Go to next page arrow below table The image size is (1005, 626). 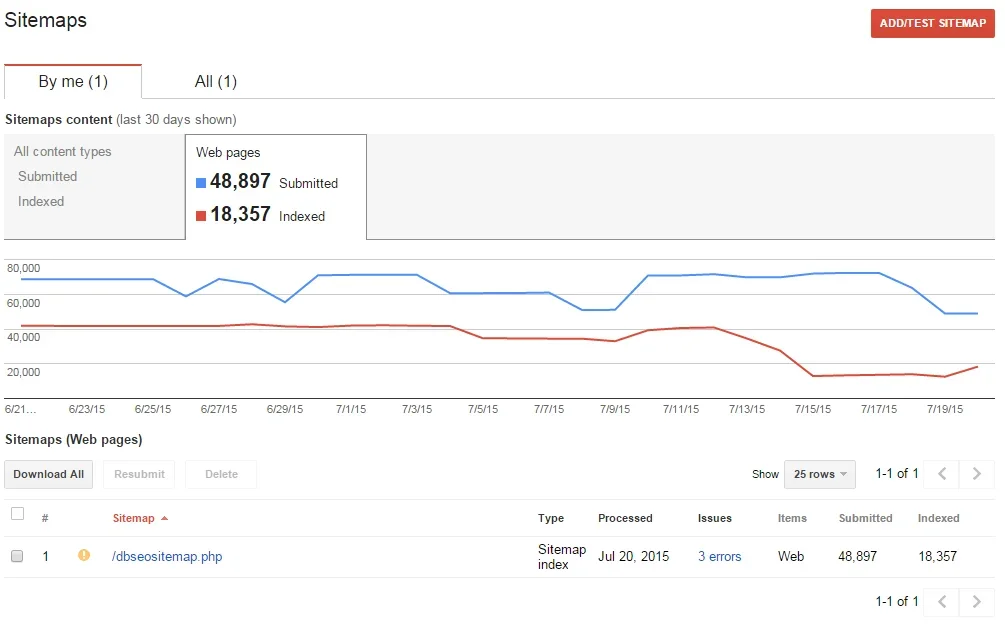pos(977,602)
